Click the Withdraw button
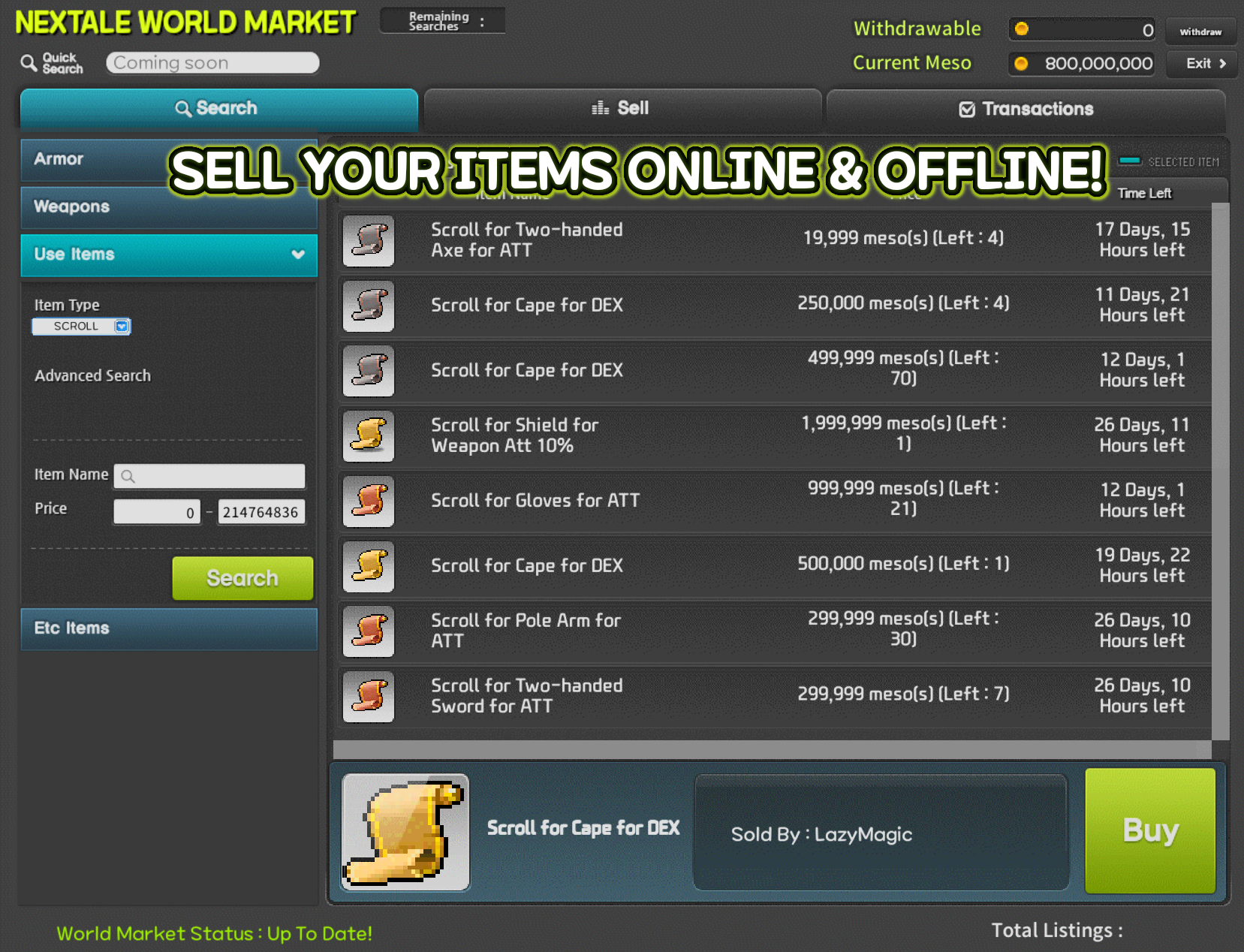The width and height of the screenshot is (1244, 952). pyautogui.click(x=1200, y=32)
